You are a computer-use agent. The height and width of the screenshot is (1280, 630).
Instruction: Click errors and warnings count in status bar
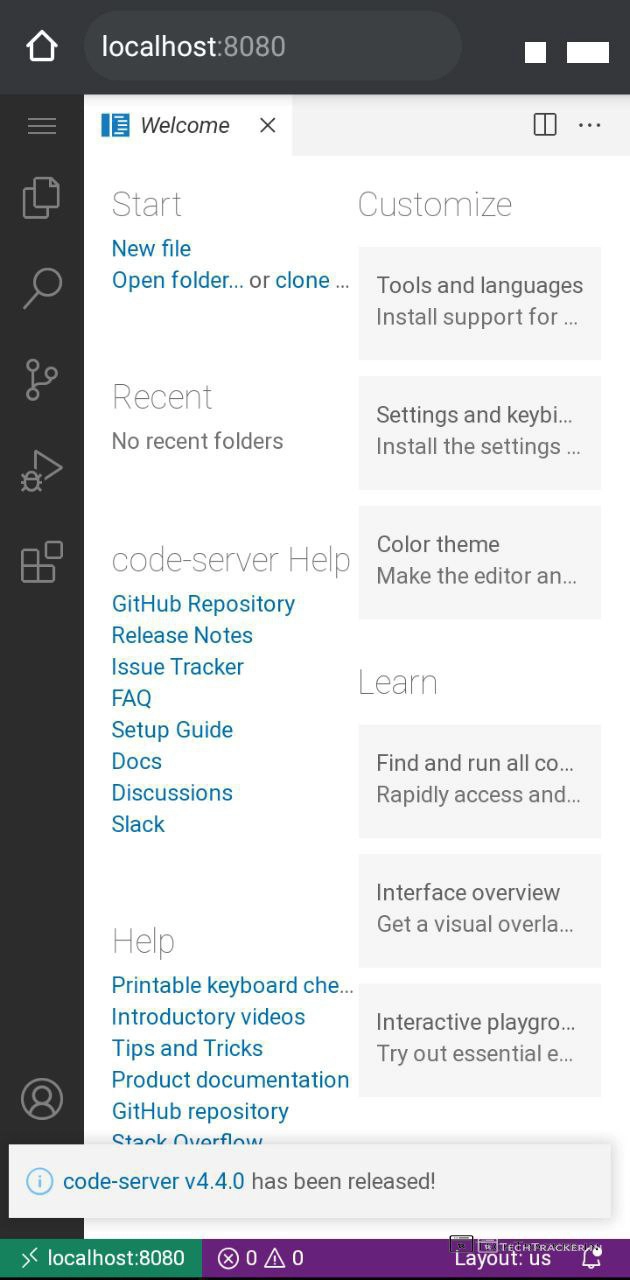coord(261,1259)
